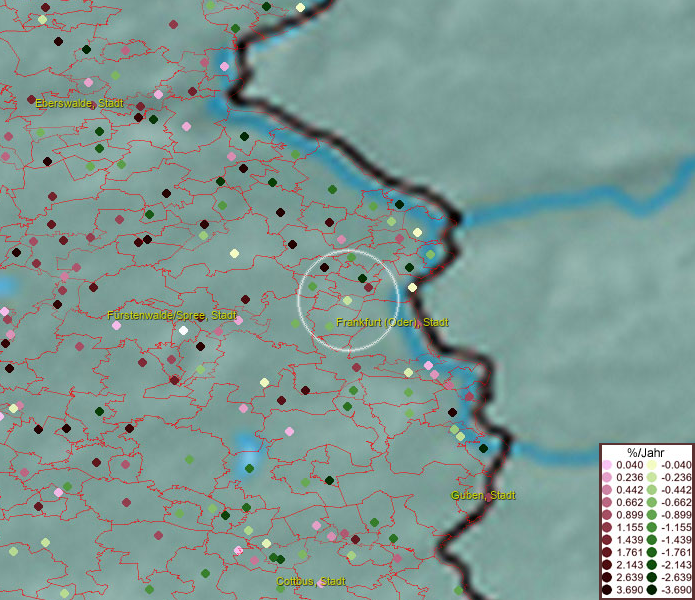
Task: Select the legend value 3.690
Action: [629, 590]
